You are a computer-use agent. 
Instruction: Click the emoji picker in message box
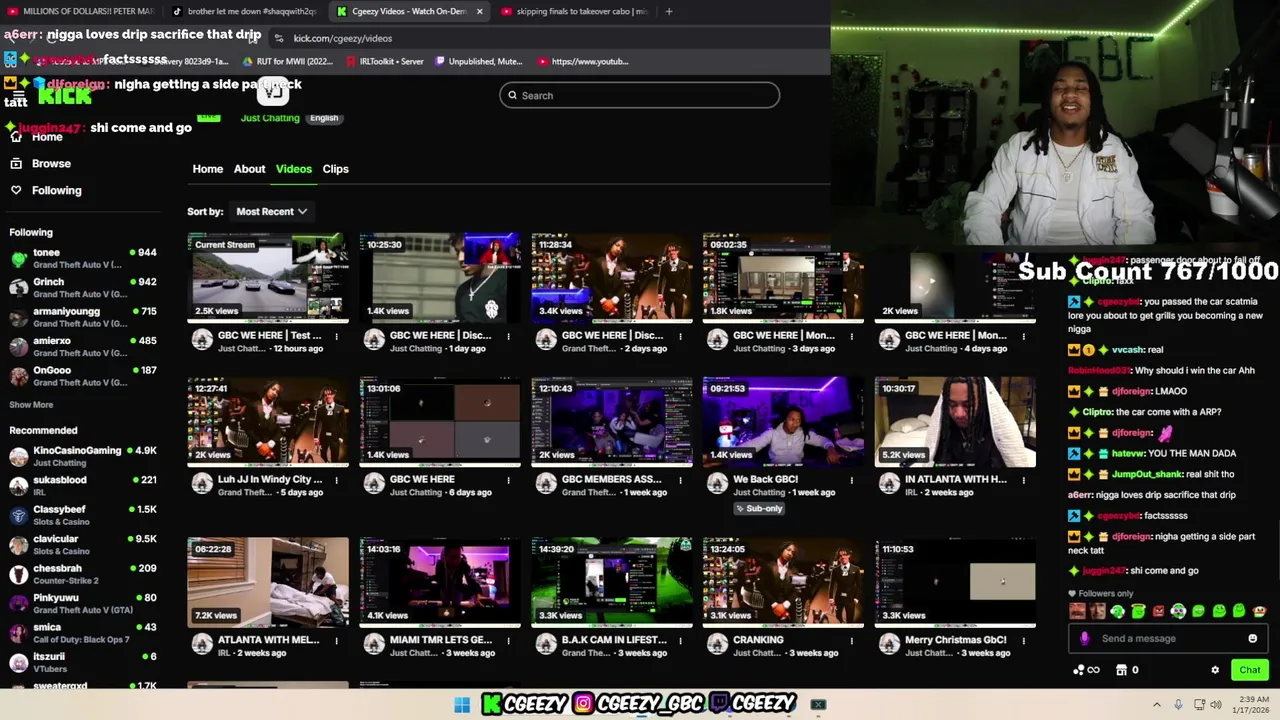(1252, 639)
